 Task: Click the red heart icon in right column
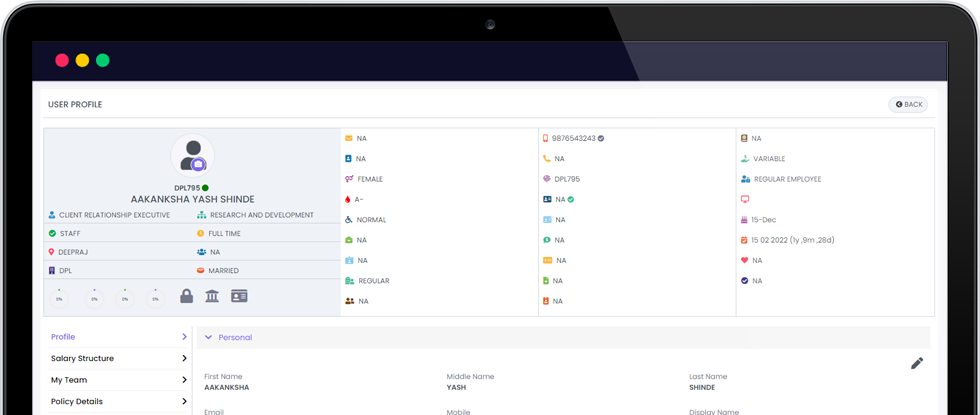744,260
